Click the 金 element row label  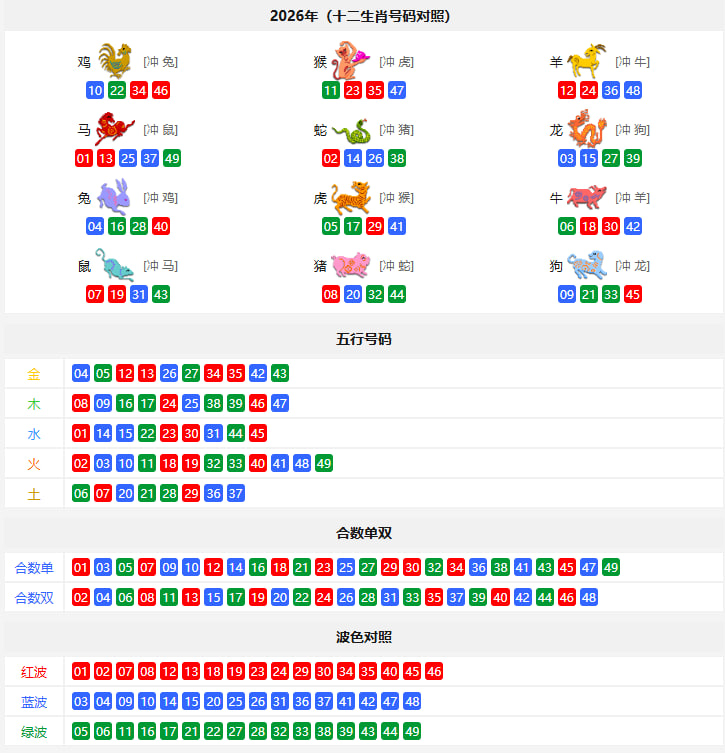point(34,374)
